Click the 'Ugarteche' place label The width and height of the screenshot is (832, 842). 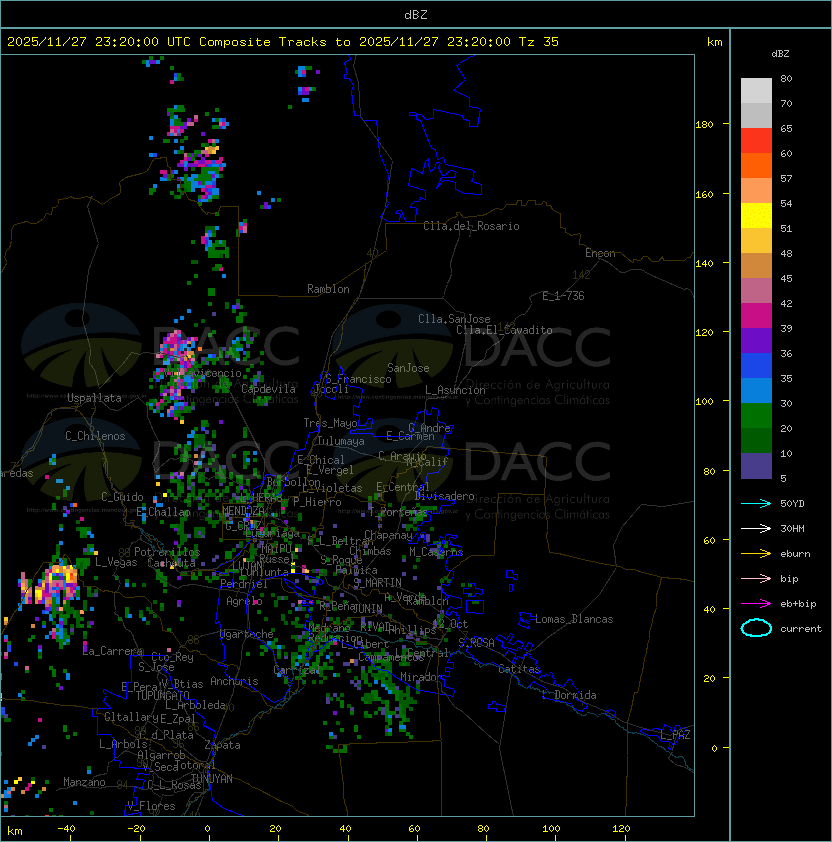(x=247, y=635)
